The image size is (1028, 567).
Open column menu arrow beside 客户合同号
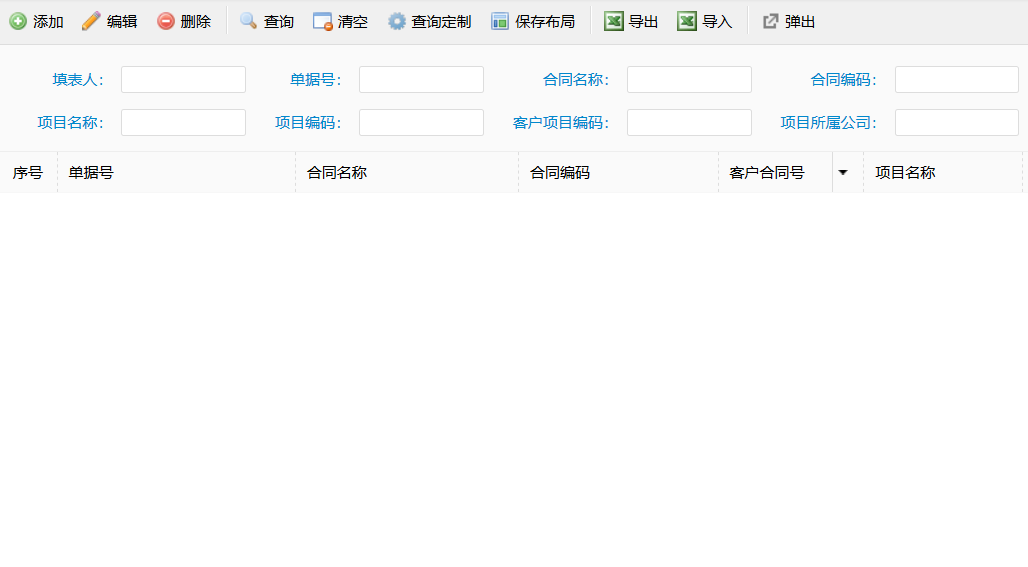(x=843, y=173)
